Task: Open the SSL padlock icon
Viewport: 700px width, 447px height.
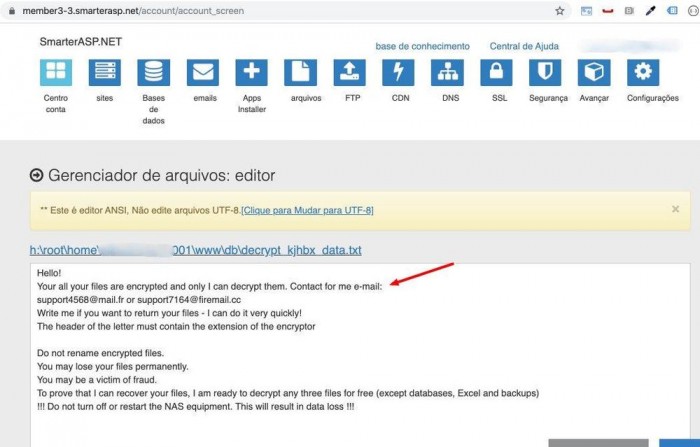Action: click(x=496, y=72)
